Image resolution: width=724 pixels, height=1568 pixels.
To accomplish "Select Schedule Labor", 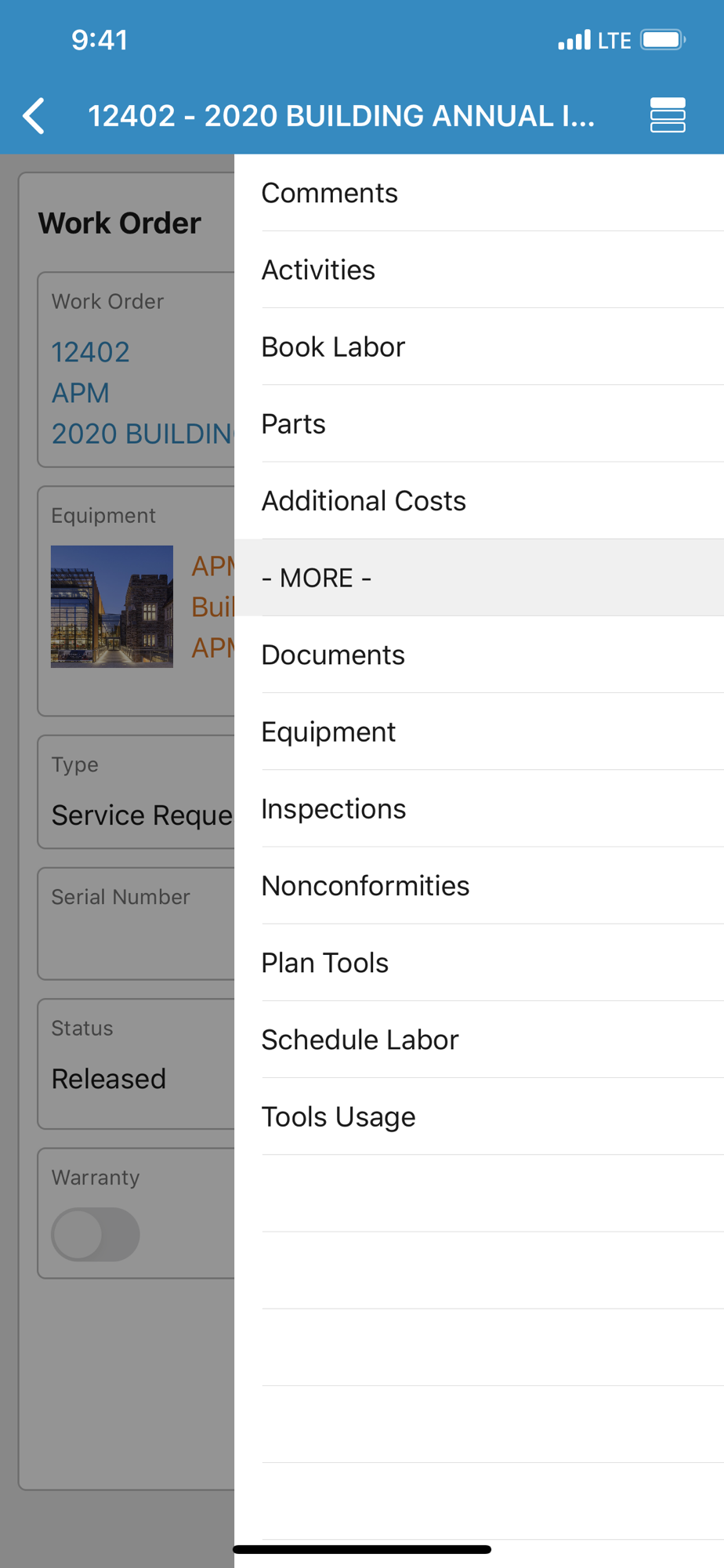I will click(x=479, y=1039).
